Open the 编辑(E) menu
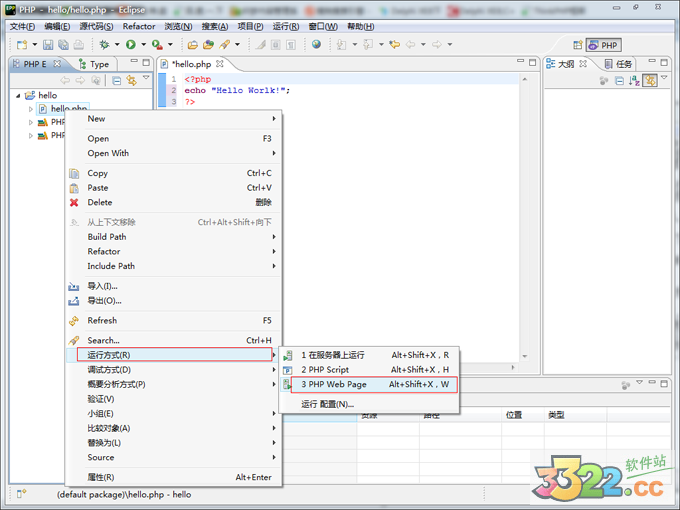Screen dimensions: 680x510 coord(57,26)
